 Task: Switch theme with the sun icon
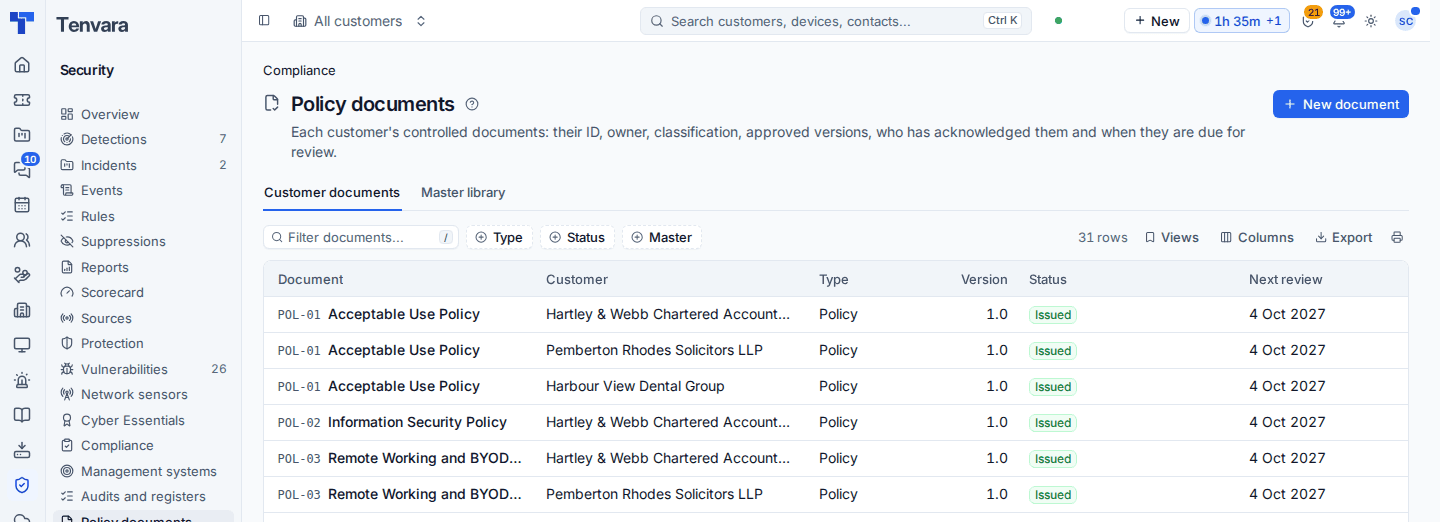click(1371, 21)
